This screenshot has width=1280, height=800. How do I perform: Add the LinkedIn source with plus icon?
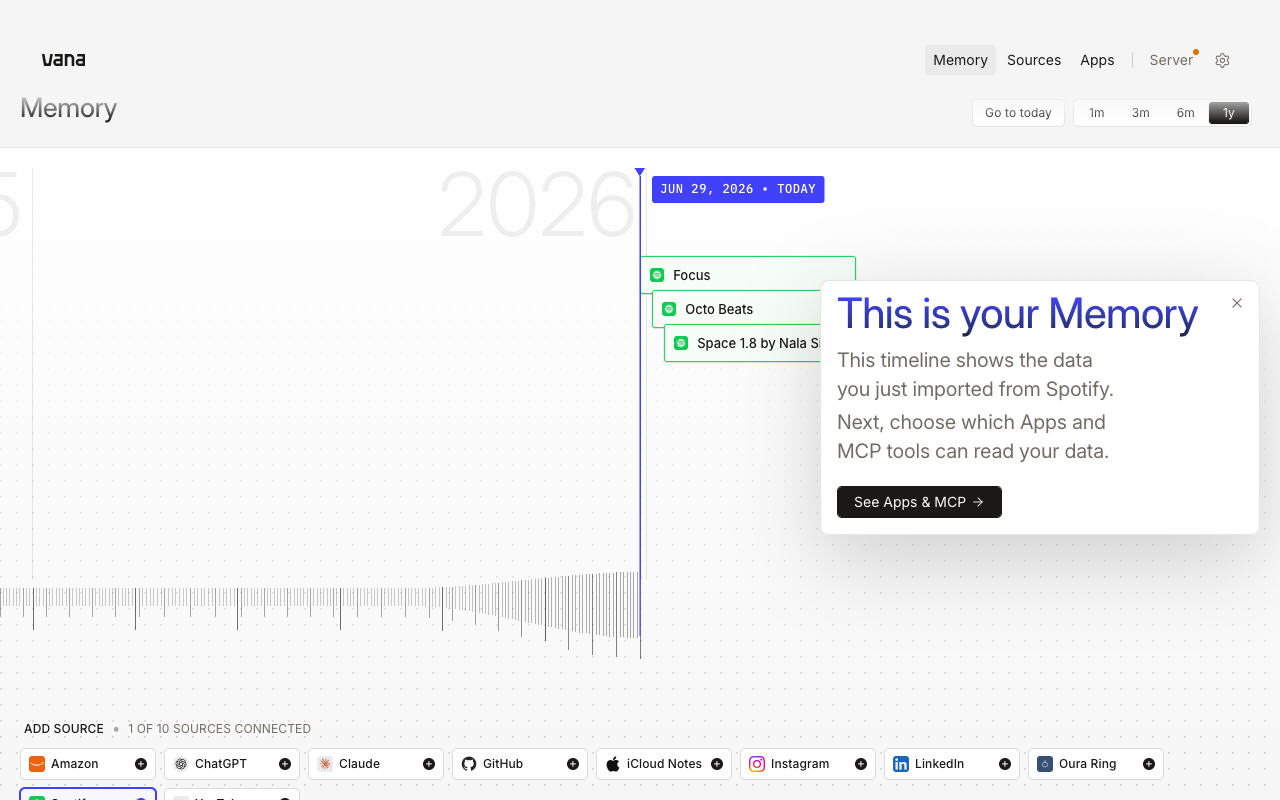click(x=1005, y=764)
